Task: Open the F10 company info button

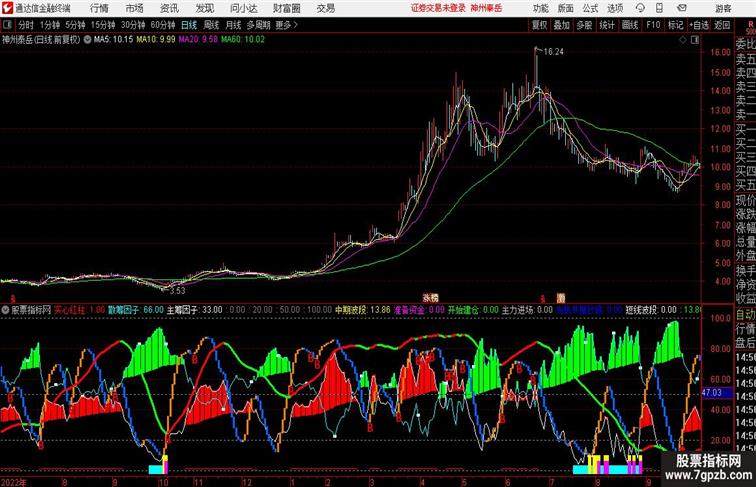Action: 653,25
